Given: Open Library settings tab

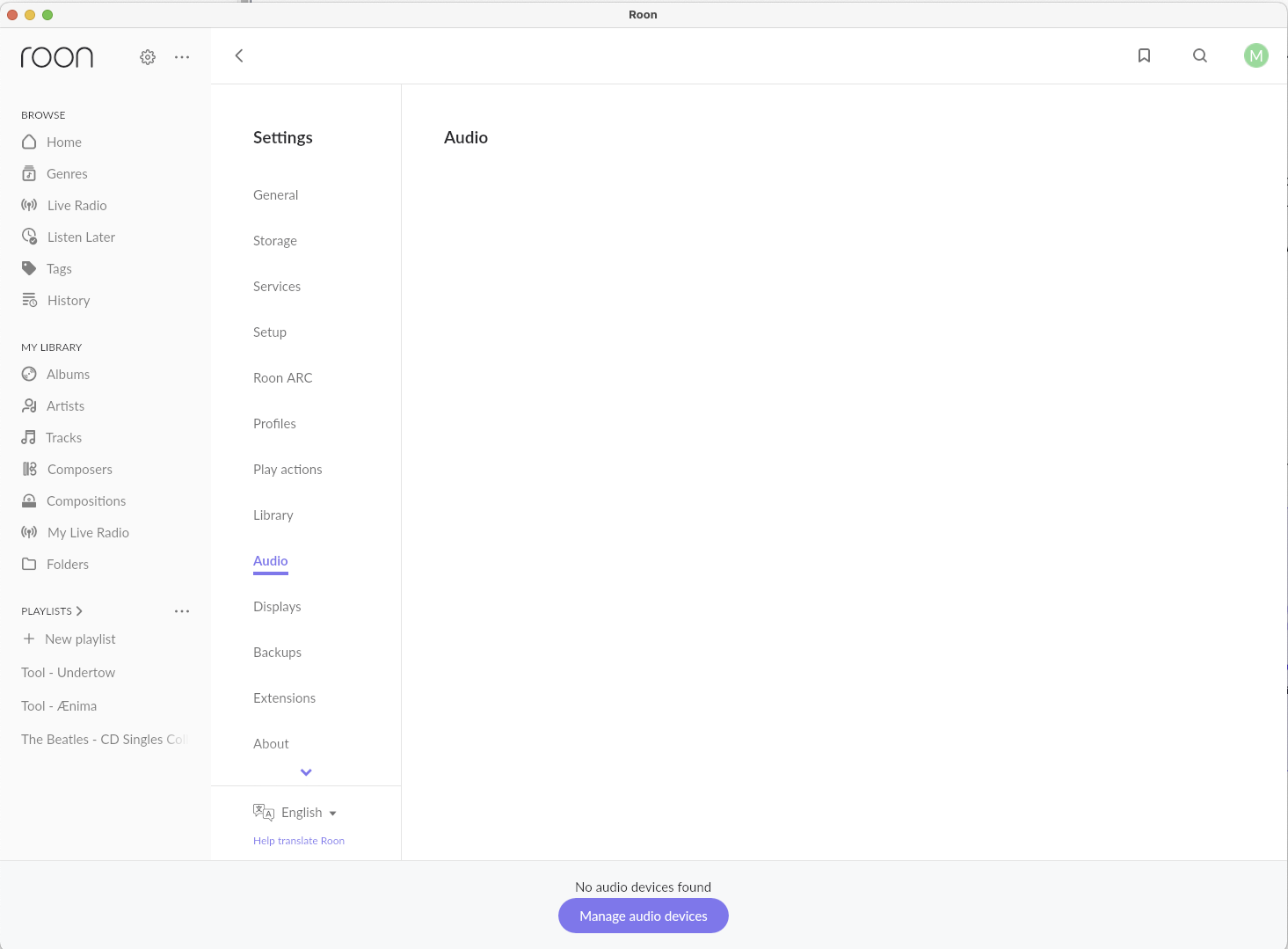Looking at the screenshot, I should click(273, 515).
